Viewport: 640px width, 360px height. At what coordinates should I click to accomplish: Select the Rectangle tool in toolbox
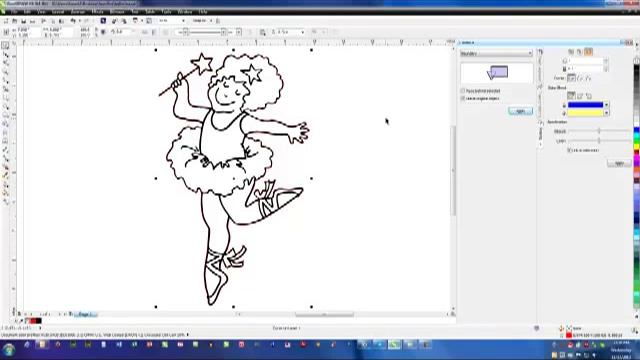point(5,98)
